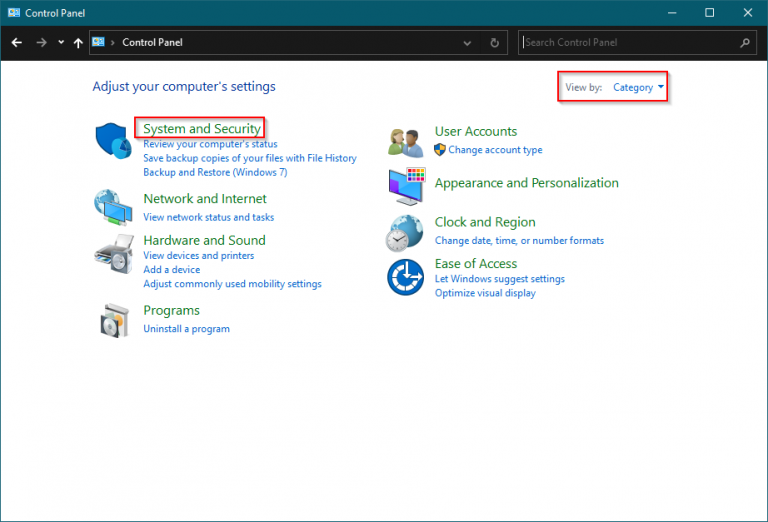The image size is (768, 522).
Task: Select Optimize visual display
Action: pos(485,293)
